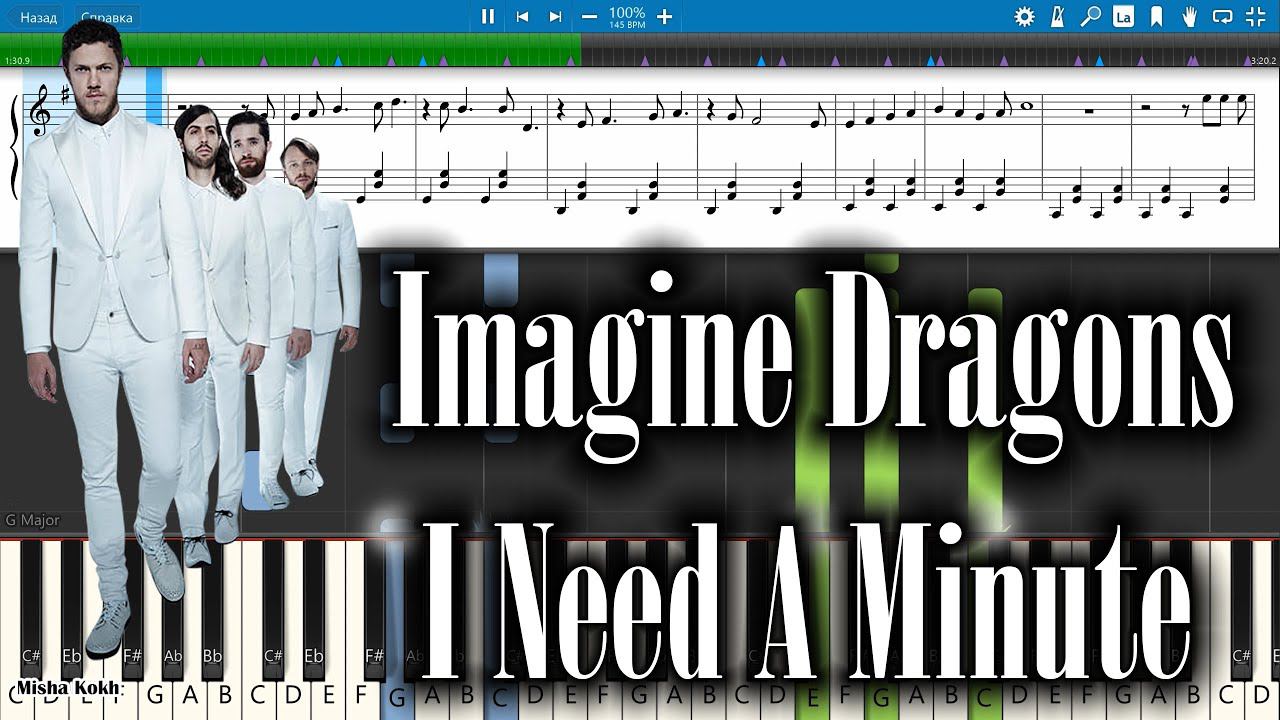Toggle note labels with the La icon
Screen dimensions: 1280x720
pyautogui.click(x=1123, y=16)
